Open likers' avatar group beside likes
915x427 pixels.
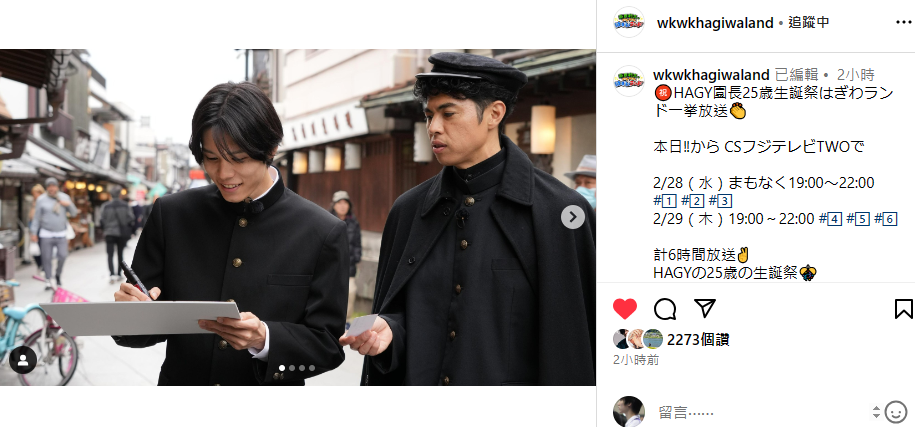click(638, 340)
